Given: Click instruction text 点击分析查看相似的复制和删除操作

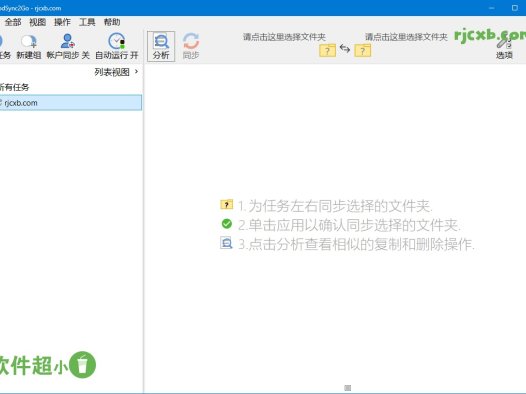Looking at the screenshot, I should click(x=360, y=244).
